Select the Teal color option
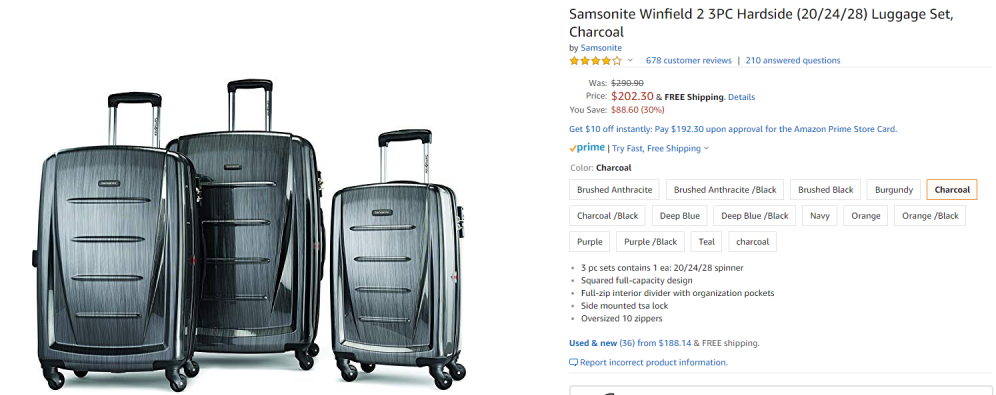The image size is (996, 395). coord(706,242)
